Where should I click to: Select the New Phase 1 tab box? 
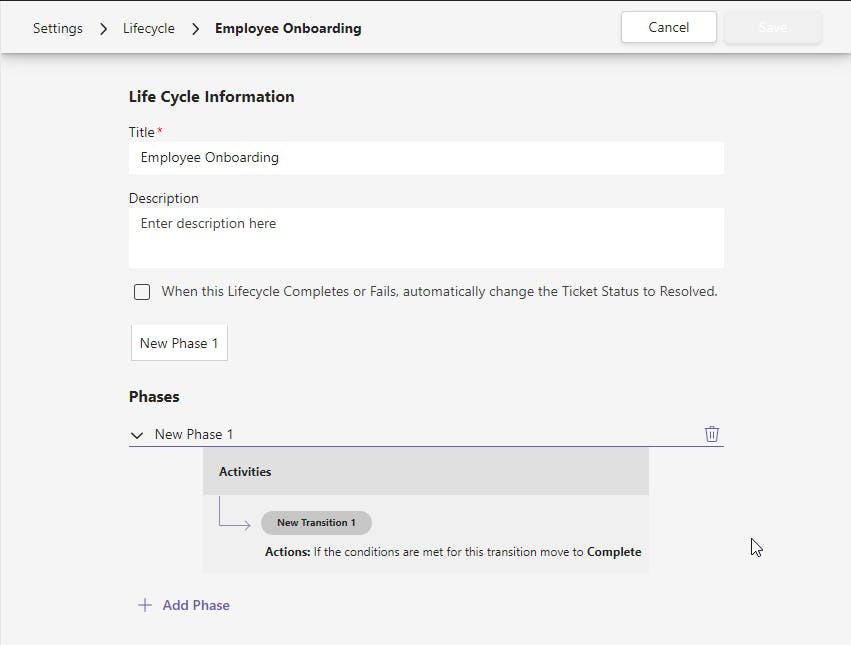179,343
